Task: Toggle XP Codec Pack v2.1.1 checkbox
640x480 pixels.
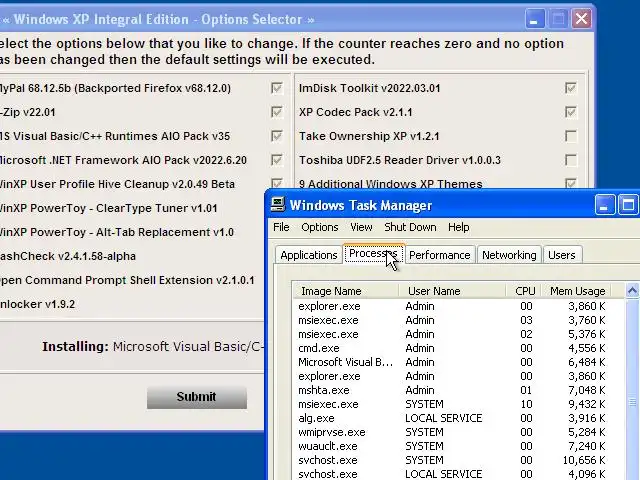Action: coord(571,112)
